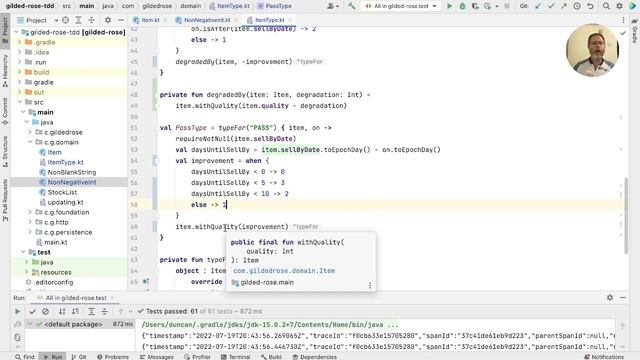640x360 pixels.
Task: Click the Run with Profiler icon
Action: pyautogui.click(x=488, y=6)
